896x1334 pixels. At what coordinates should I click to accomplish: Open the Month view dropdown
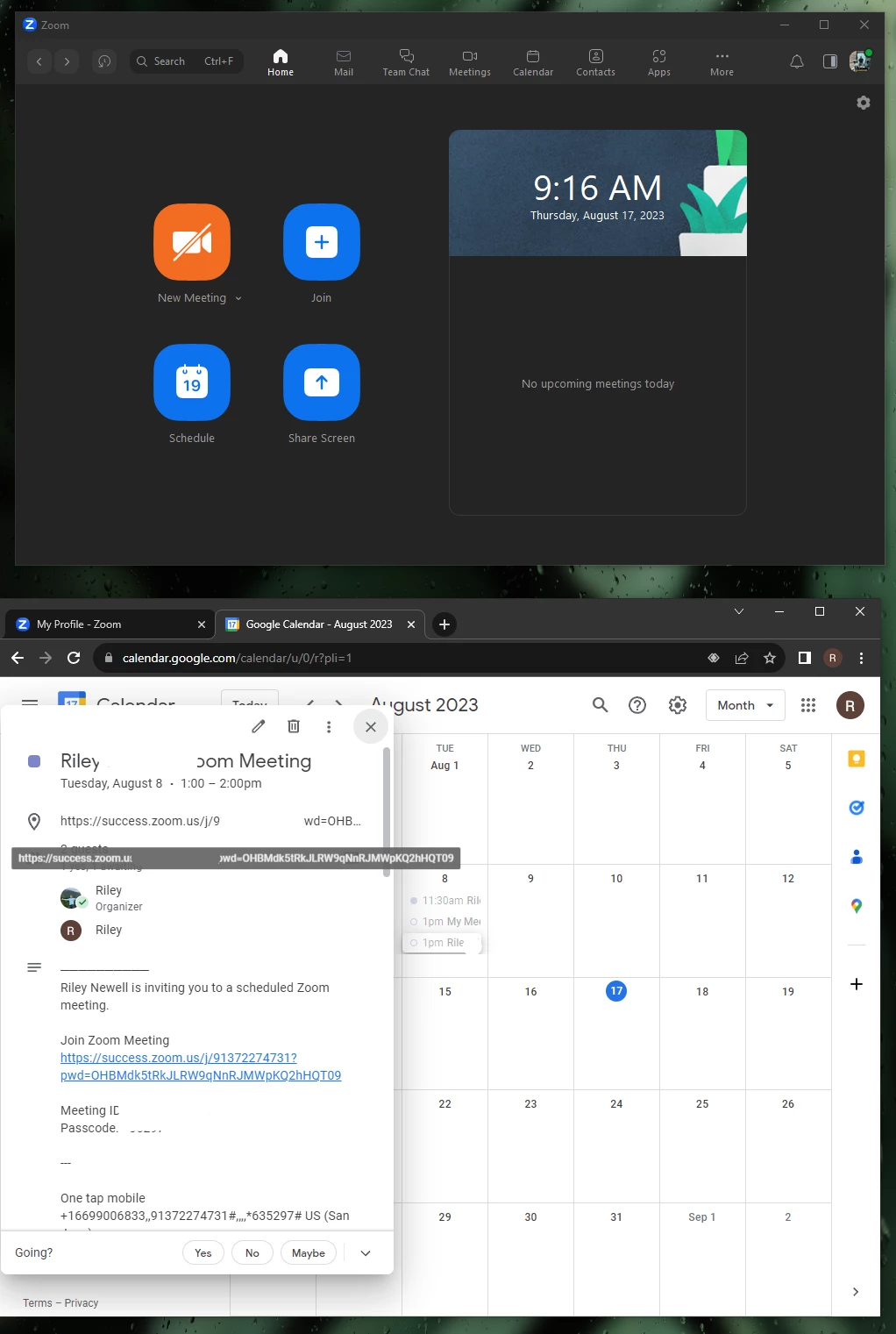tap(745, 705)
